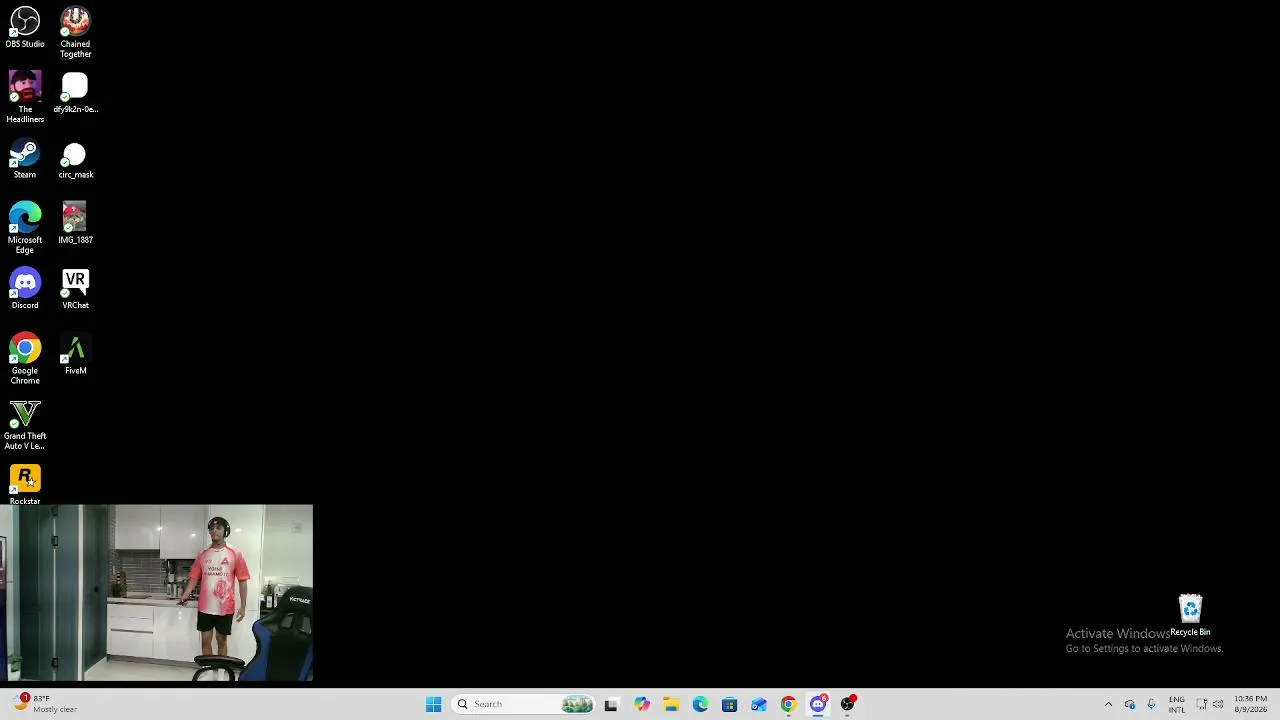Select the Recycle Bin icon

coord(1190,615)
